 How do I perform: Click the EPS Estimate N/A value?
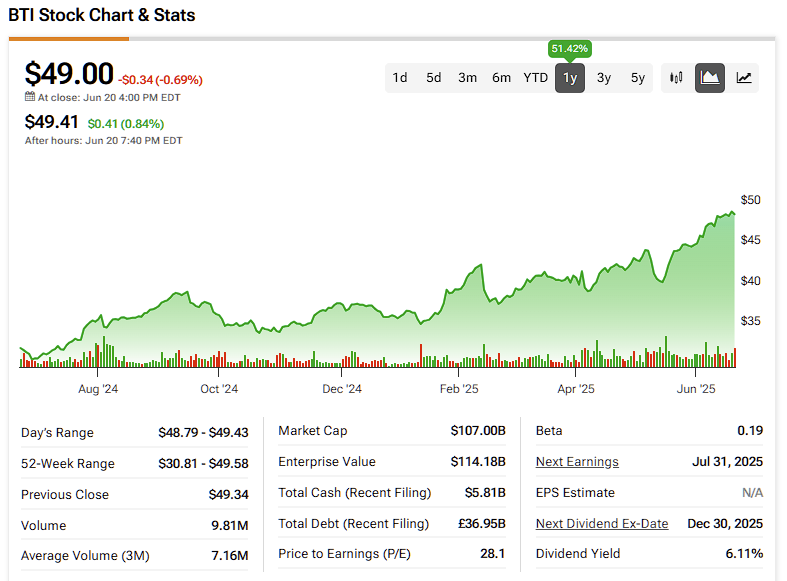[752, 493]
